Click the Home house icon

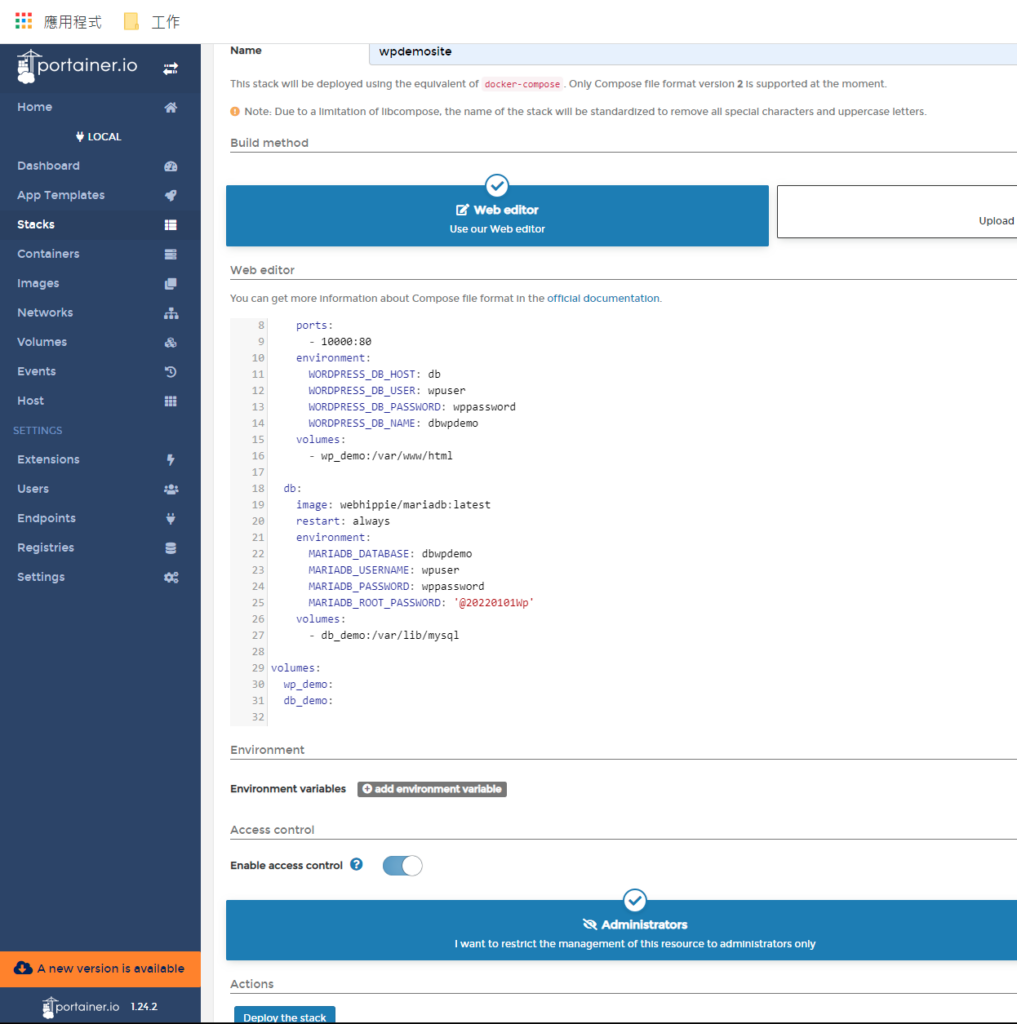(171, 107)
